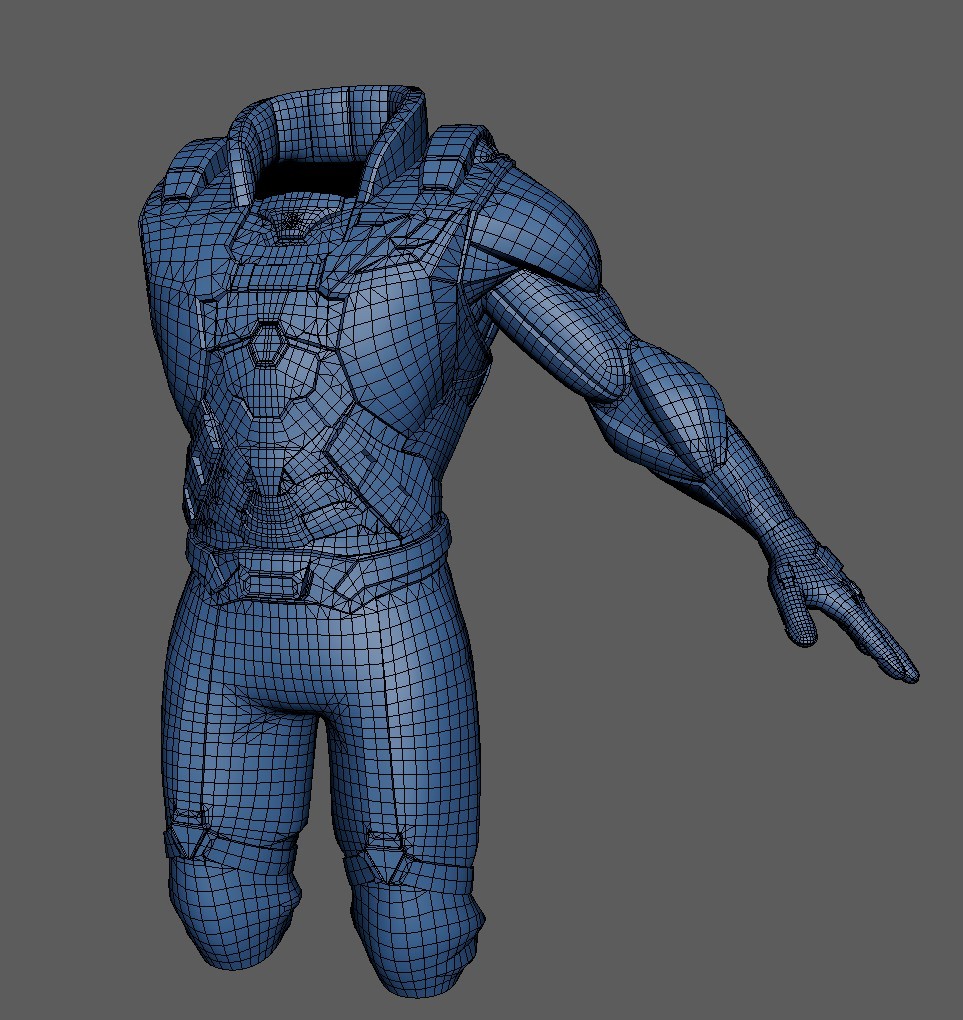The height and width of the screenshot is (1020, 963).
Task: Click the hexagonal chest emblem on the model
Action: (265, 343)
